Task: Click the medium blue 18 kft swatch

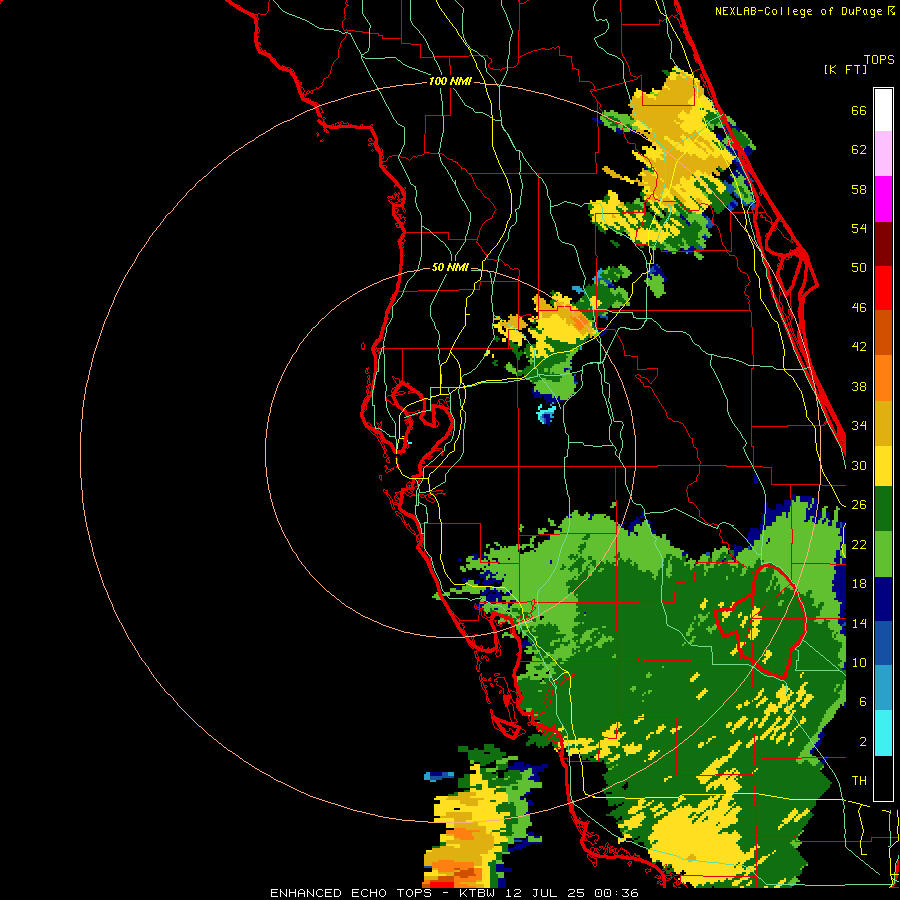Action: point(883,643)
